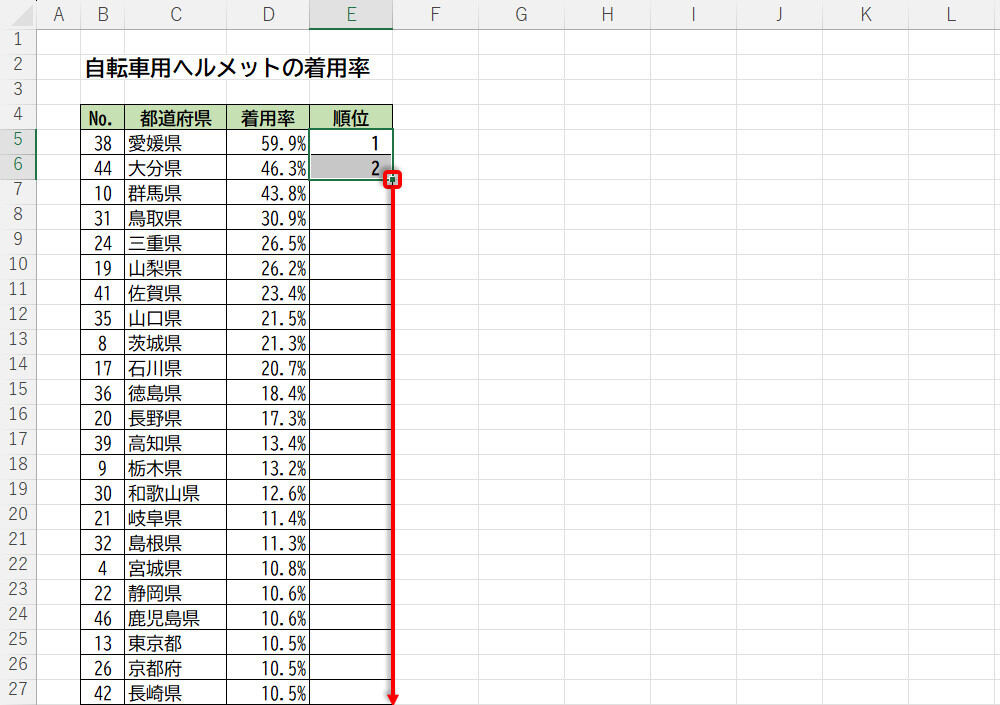This screenshot has height=705, width=1000.
Task: Select the row 27 header
Action: [x=18, y=692]
